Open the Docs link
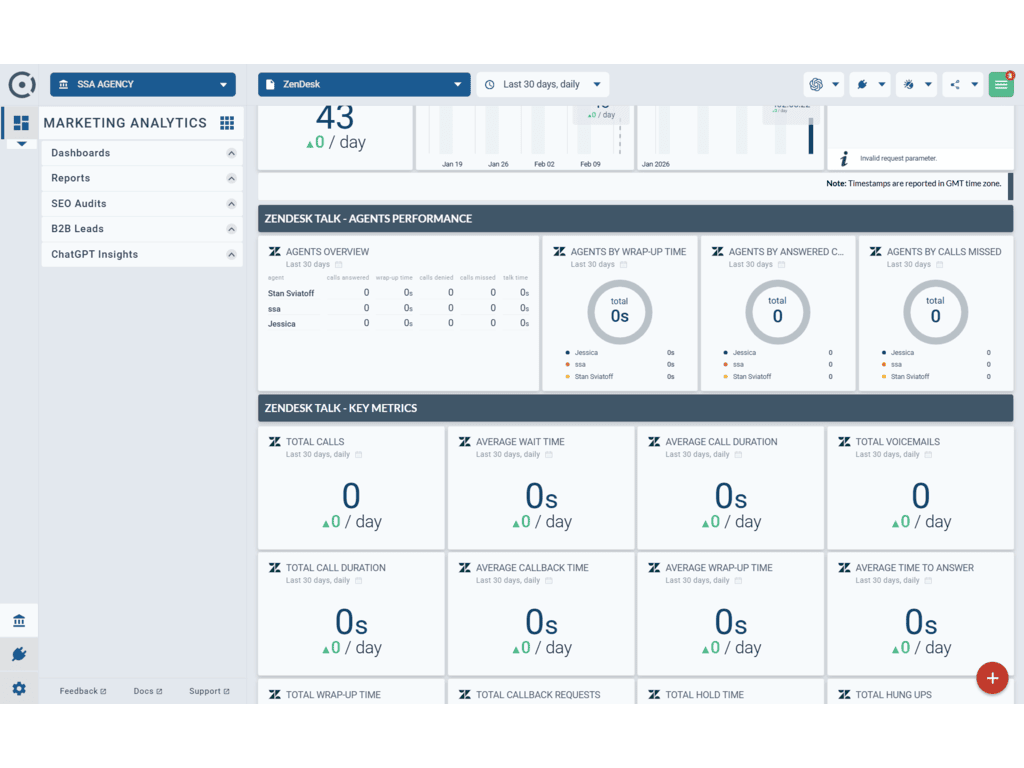Viewport: 1024px width, 768px height. pos(147,691)
